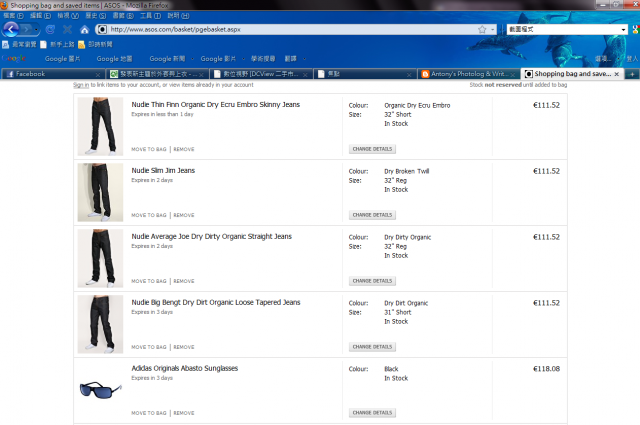The height and width of the screenshot is (425, 640).
Task: Open the 新手上路 bookmark
Action: pyautogui.click(x=57, y=44)
